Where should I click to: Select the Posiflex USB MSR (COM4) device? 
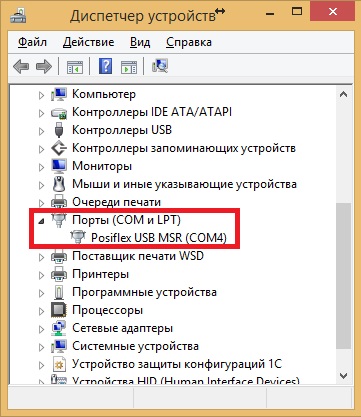(159, 238)
